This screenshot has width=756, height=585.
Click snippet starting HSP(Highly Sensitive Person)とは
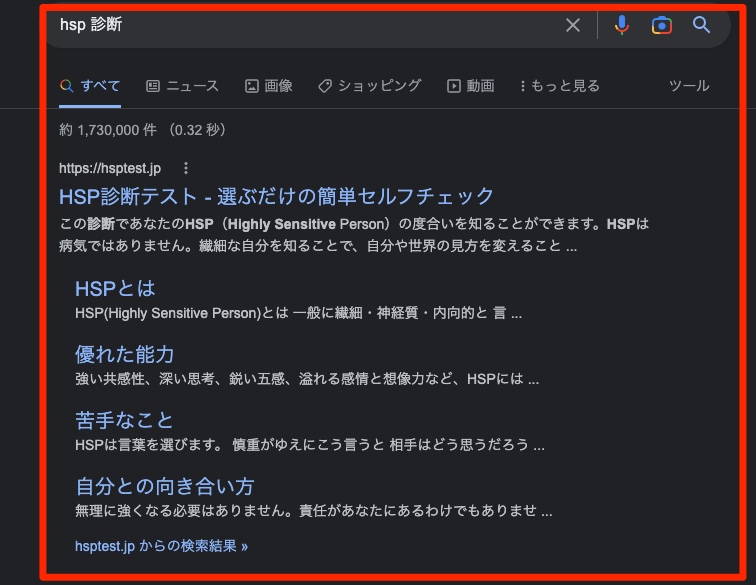coord(298,313)
